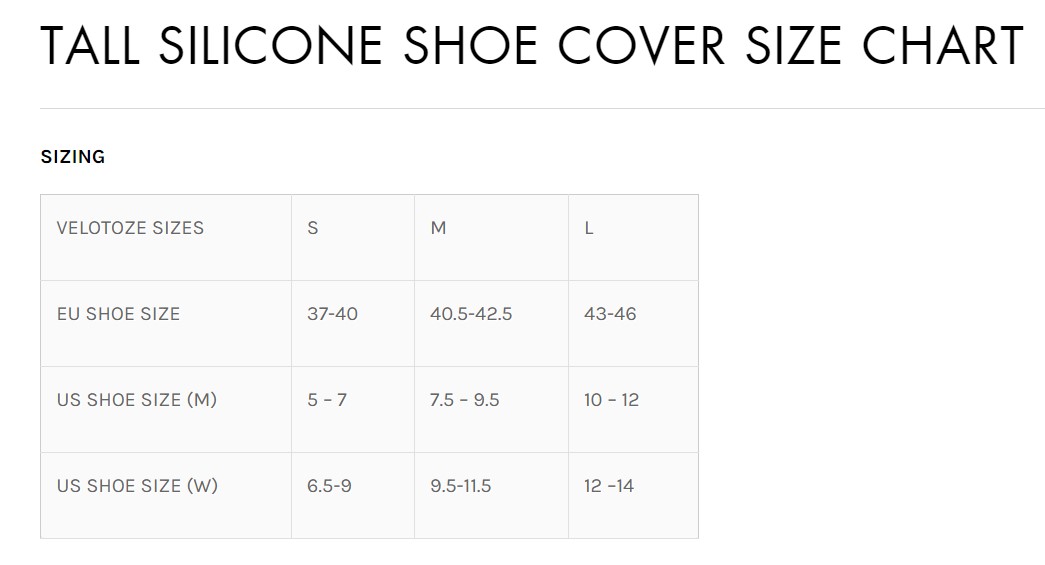The width and height of the screenshot is (1045, 565).
Task: Click the 10 - 12 men's size cell
Action: pos(611,400)
